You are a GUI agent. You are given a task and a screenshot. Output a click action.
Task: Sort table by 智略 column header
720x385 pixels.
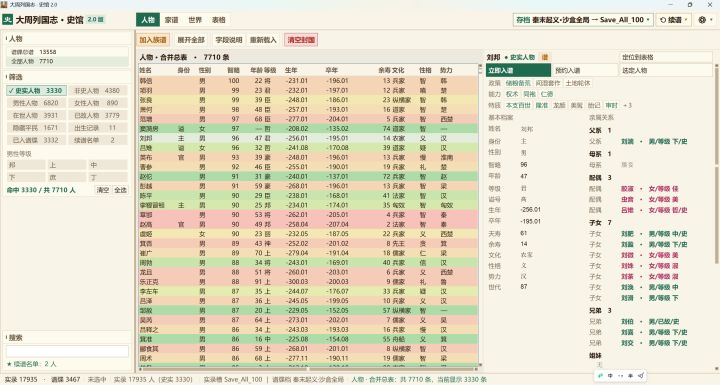pyautogui.click(x=233, y=70)
